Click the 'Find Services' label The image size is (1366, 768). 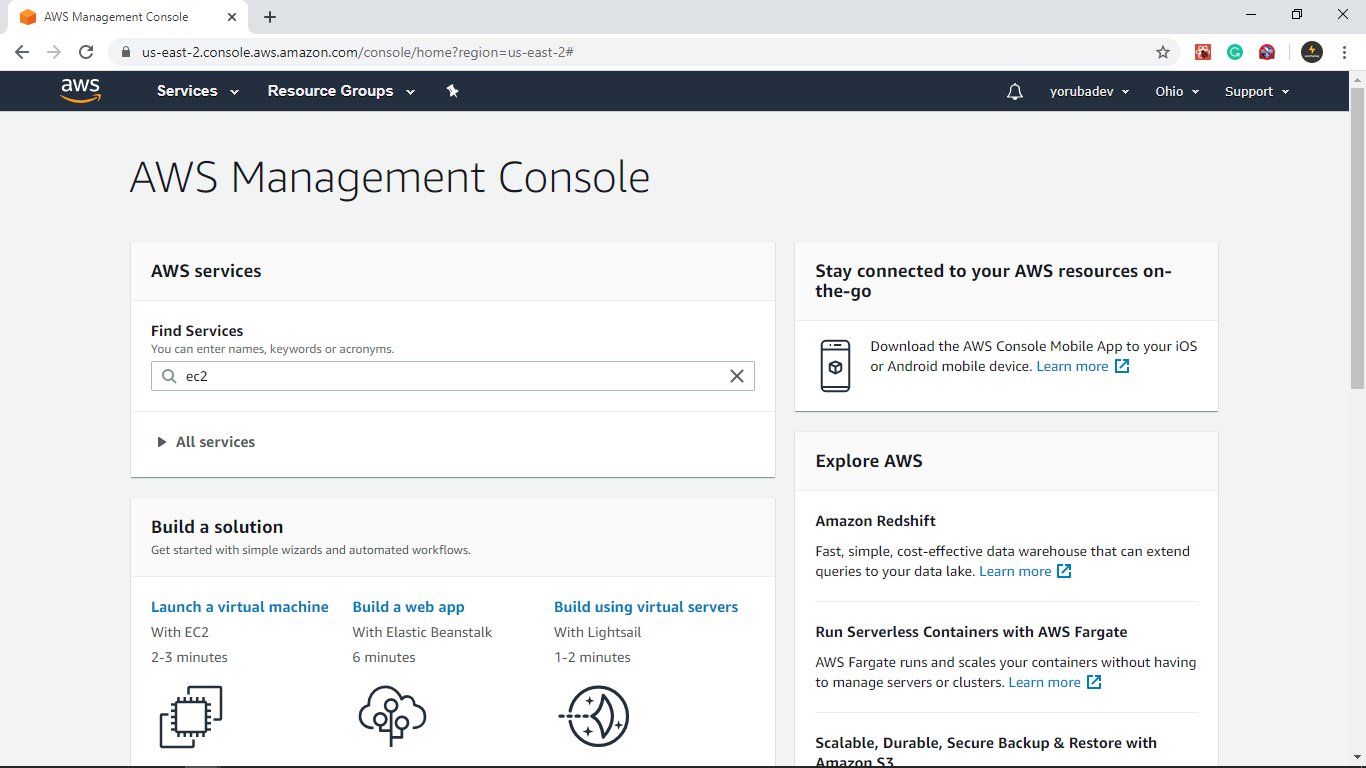click(197, 331)
